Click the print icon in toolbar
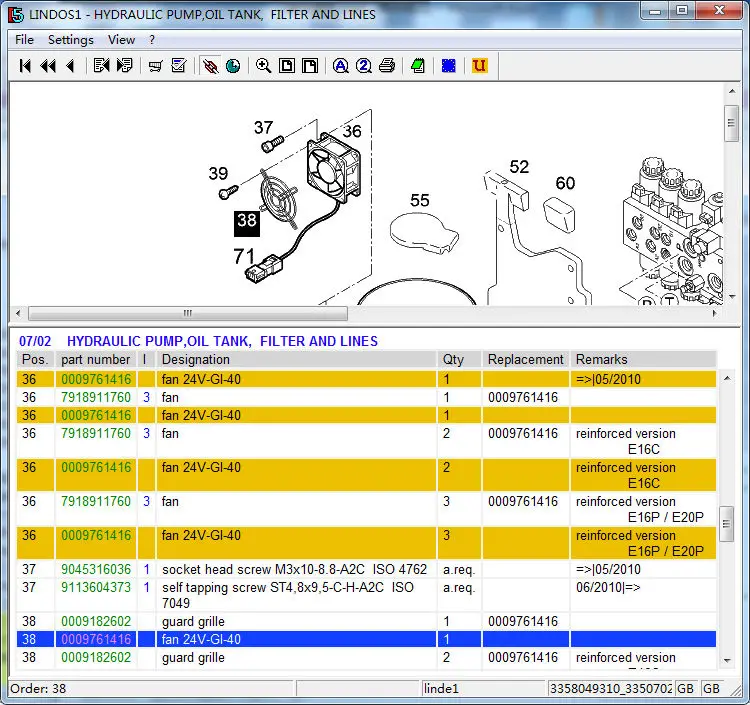750x705 pixels. coord(387,66)
